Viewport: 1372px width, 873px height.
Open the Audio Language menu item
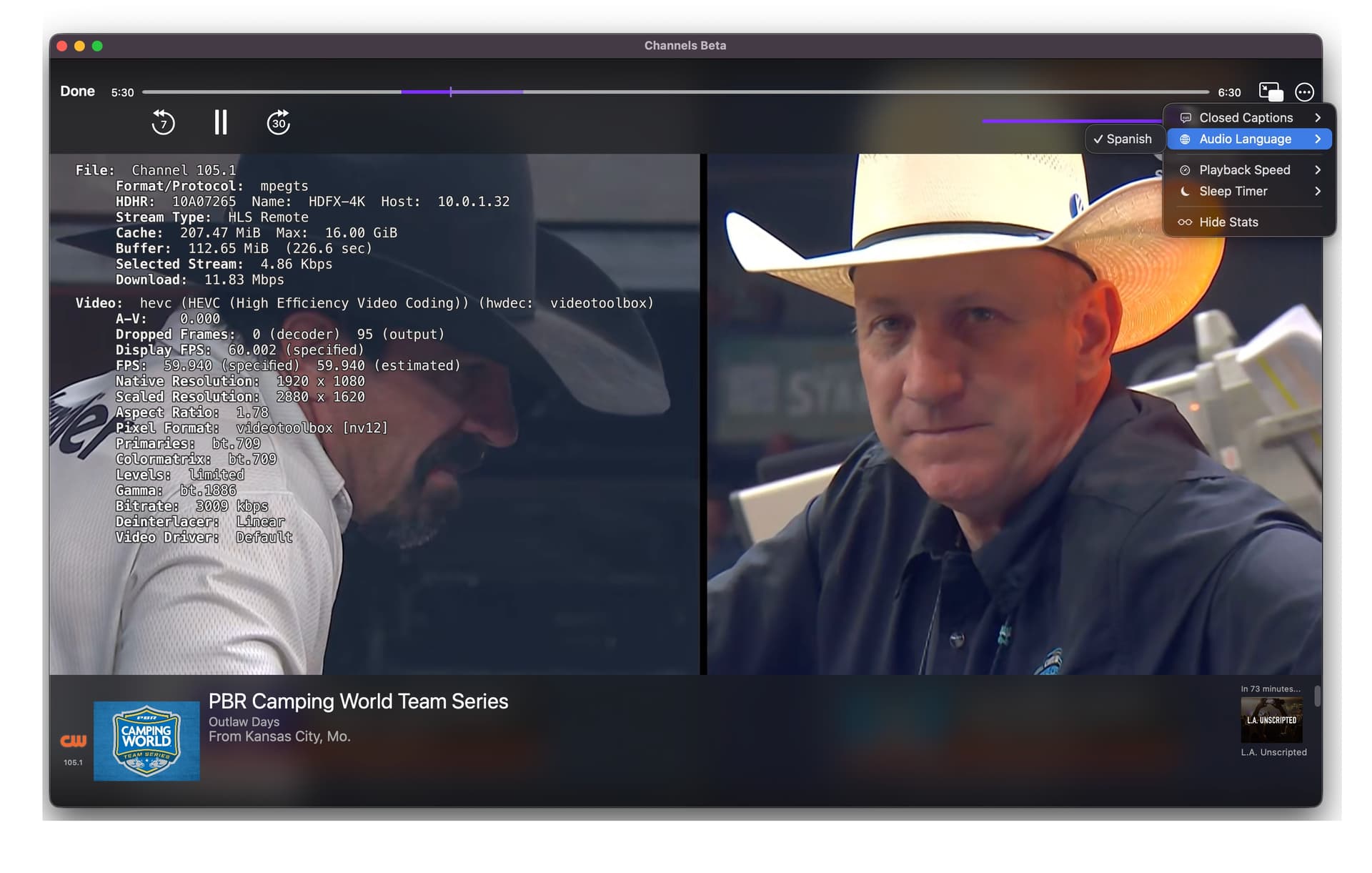click(1245, 139)
